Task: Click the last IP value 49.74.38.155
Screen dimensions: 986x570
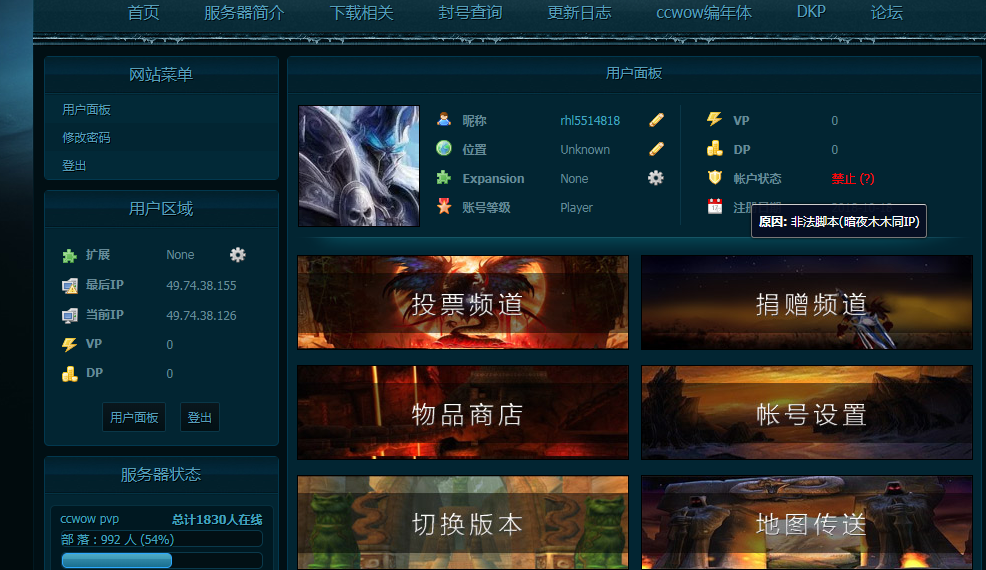Action: tap(201, 286)
